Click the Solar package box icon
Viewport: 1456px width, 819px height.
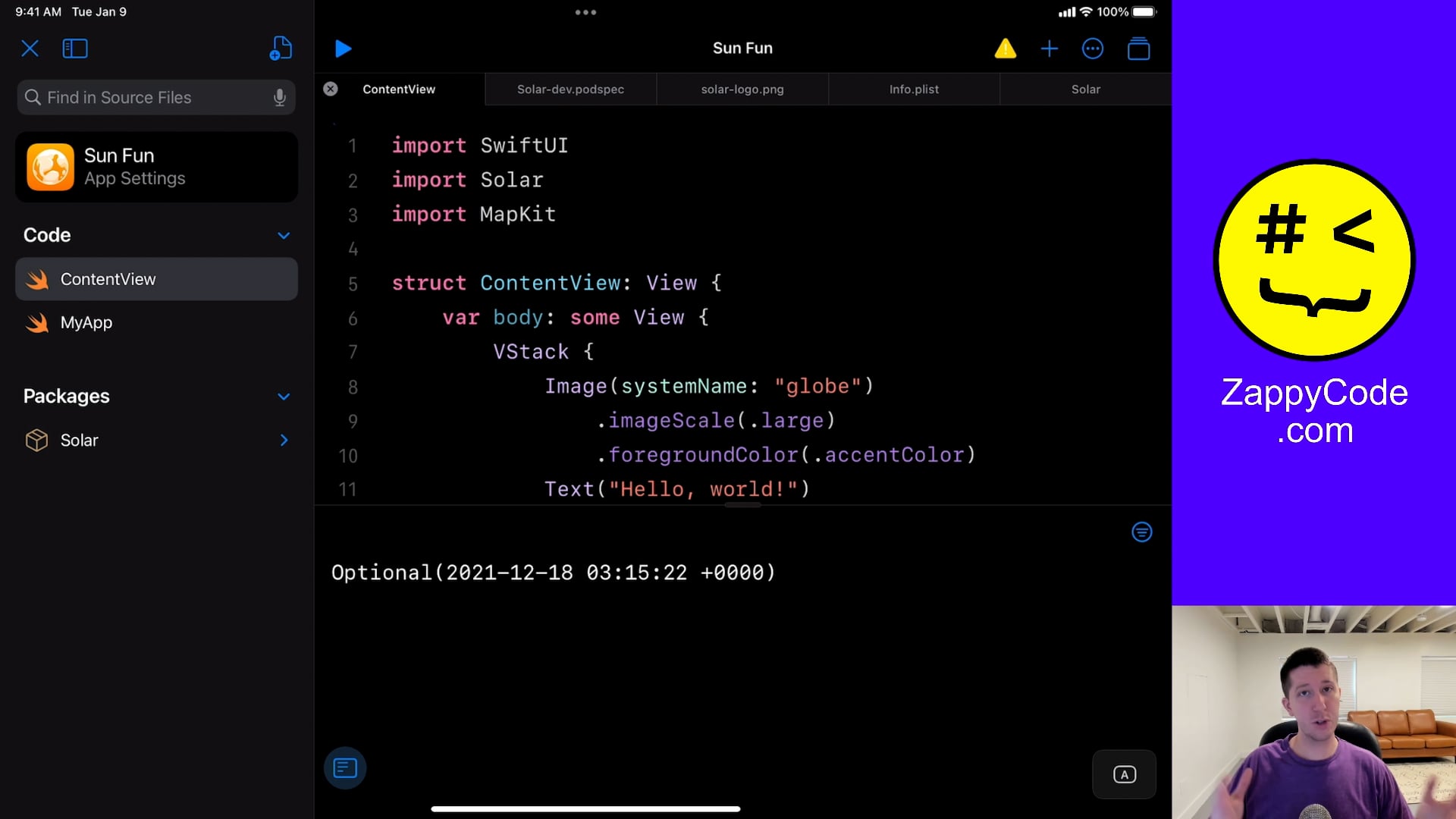pyautogui.click(x=36, y=440)
